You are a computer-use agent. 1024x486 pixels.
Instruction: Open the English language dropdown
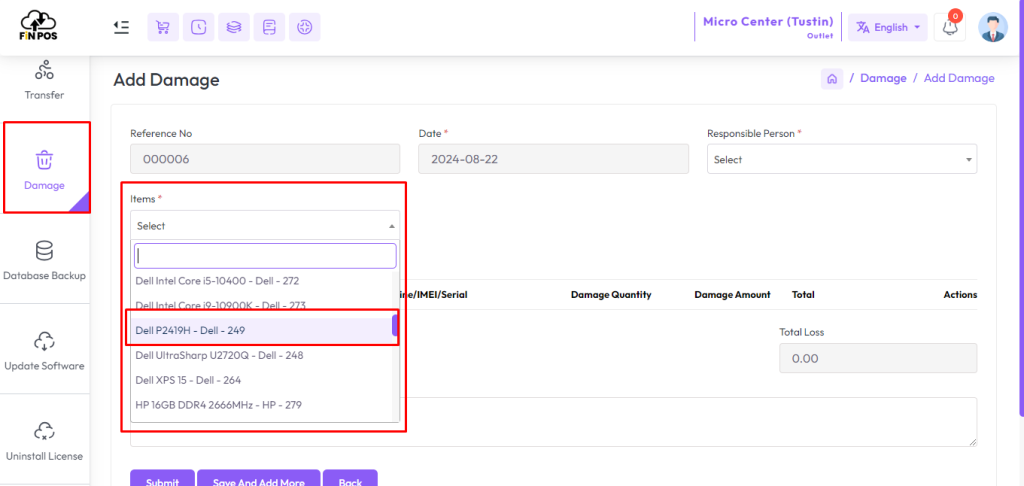point(888,27)
